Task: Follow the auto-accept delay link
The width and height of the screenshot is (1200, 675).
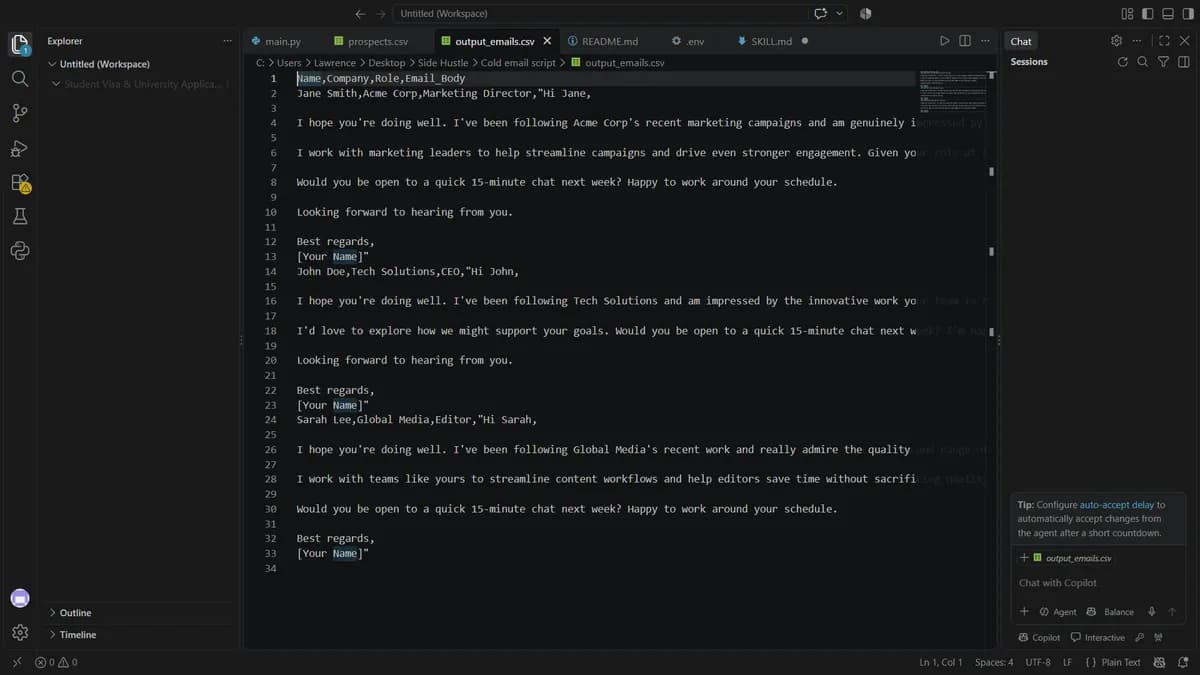Action: pyautogui.click(x=1117, y=505)
